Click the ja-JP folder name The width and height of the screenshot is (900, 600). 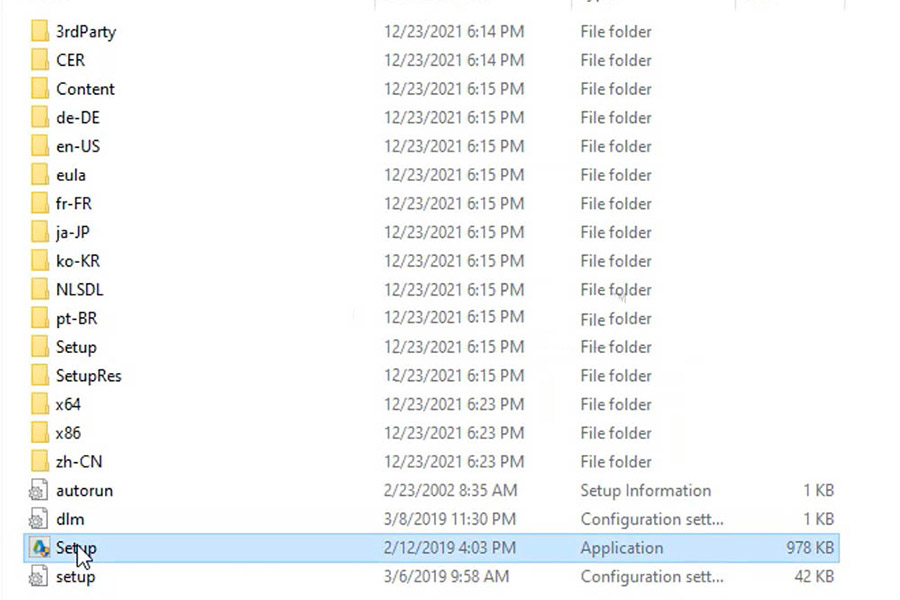(x=73, y=233)
